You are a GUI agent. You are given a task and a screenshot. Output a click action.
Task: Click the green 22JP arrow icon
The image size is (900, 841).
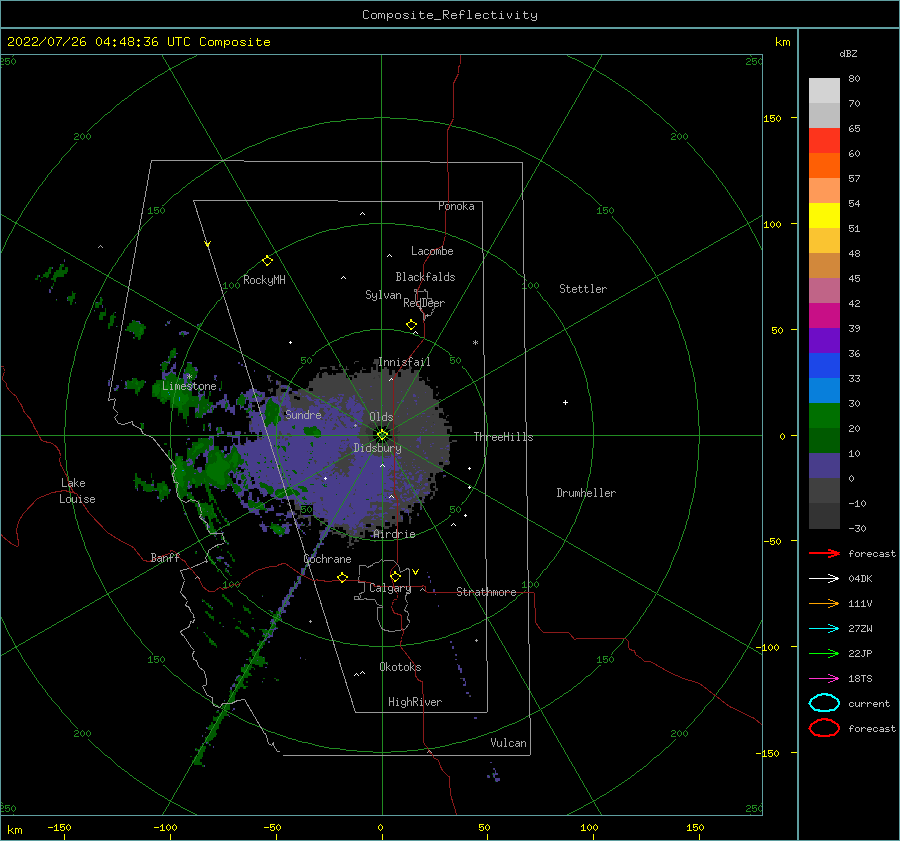pos(824,653)
